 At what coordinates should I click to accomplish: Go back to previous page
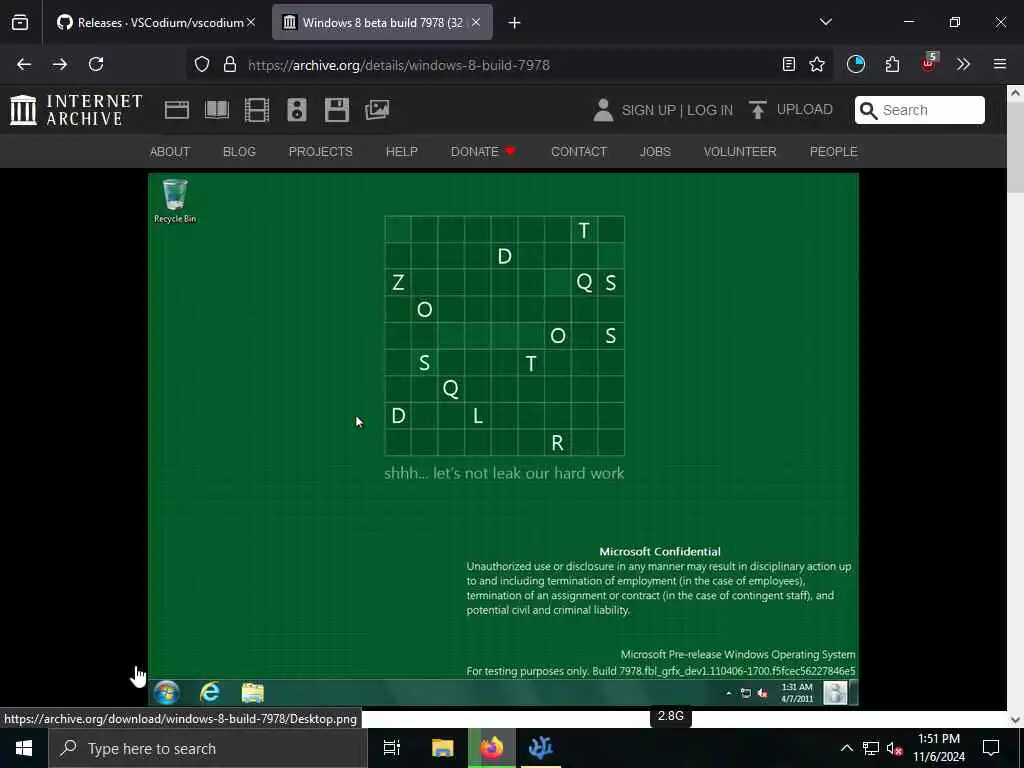click(24, 64)
